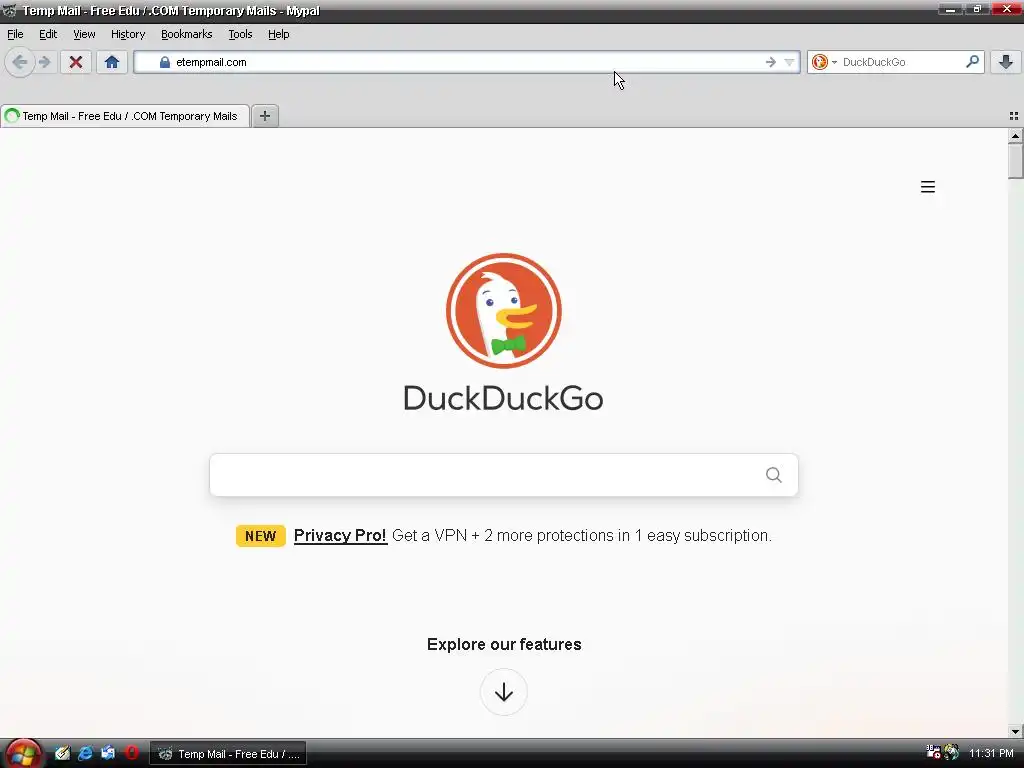
Task: Click the down arrow under Explore our features
Action: (504, 692)
